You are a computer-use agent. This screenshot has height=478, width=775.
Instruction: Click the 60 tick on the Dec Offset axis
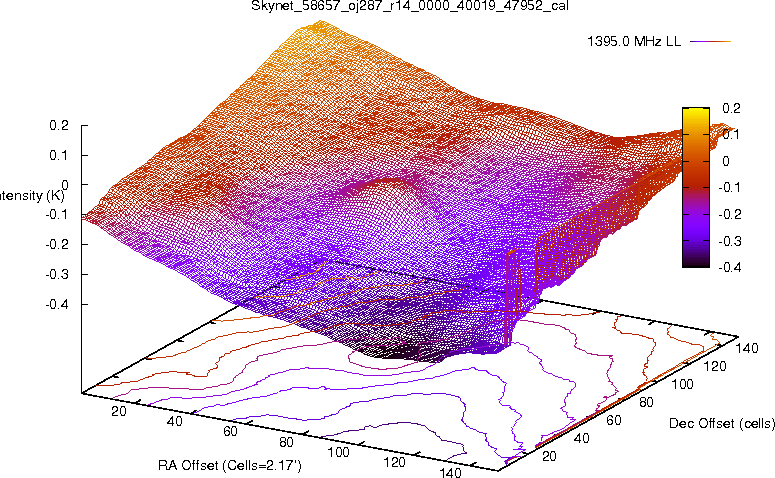tap(614, 420)
